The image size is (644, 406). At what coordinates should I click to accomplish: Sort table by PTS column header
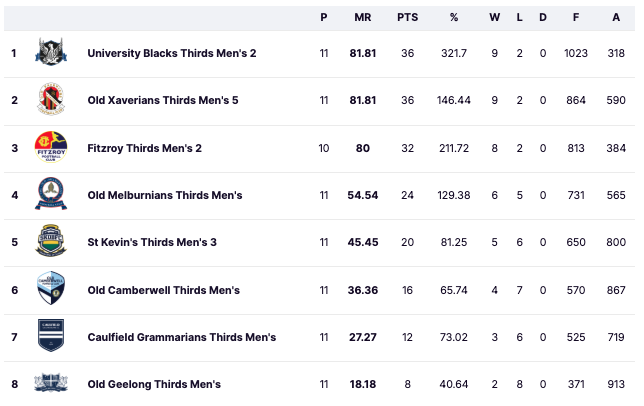coord(407,17)
